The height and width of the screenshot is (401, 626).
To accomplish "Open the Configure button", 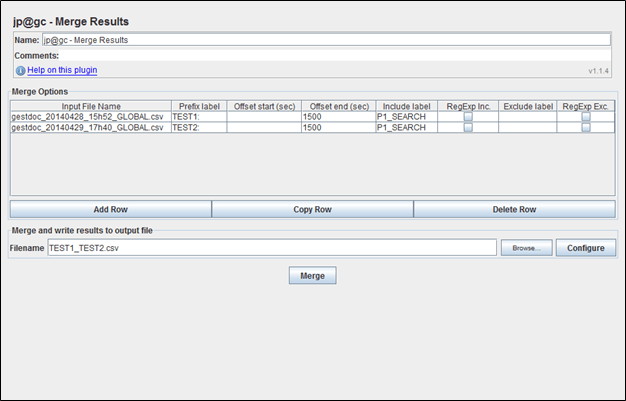I will tap(586, 247).
